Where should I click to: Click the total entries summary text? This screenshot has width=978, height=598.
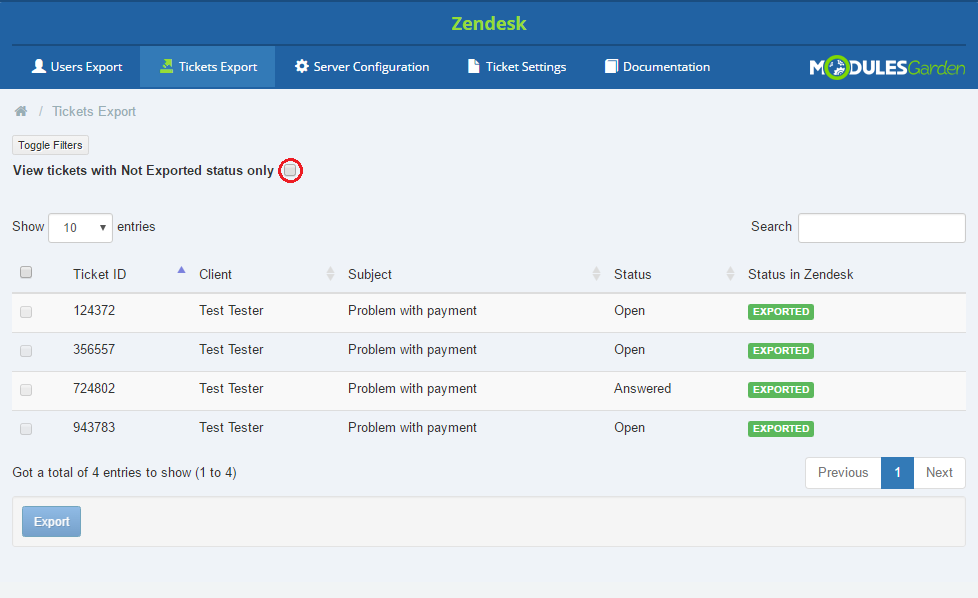click(125, 473)
